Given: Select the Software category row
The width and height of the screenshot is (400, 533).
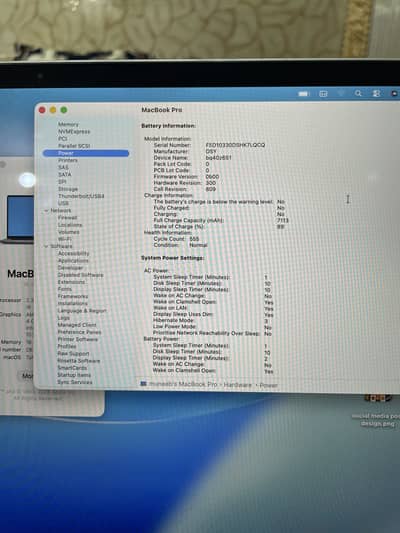Looking at the screenshot, I should tap(61, 246).
